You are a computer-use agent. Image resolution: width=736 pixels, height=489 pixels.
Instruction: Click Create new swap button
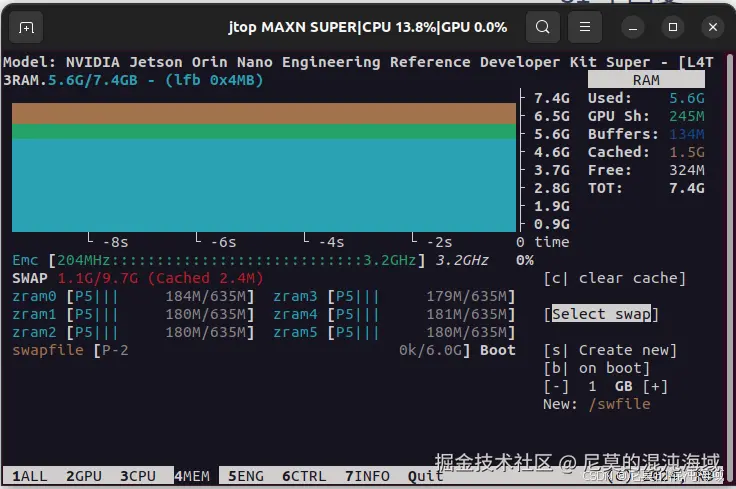(610, 350)
